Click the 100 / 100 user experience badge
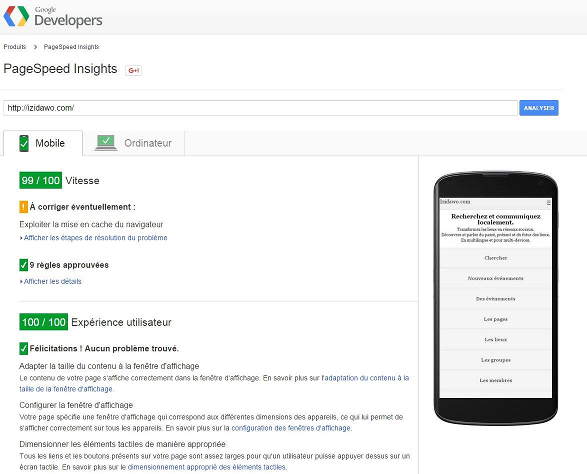The width and height of the screenshot is (587, 474). click(x=43, y=322)
